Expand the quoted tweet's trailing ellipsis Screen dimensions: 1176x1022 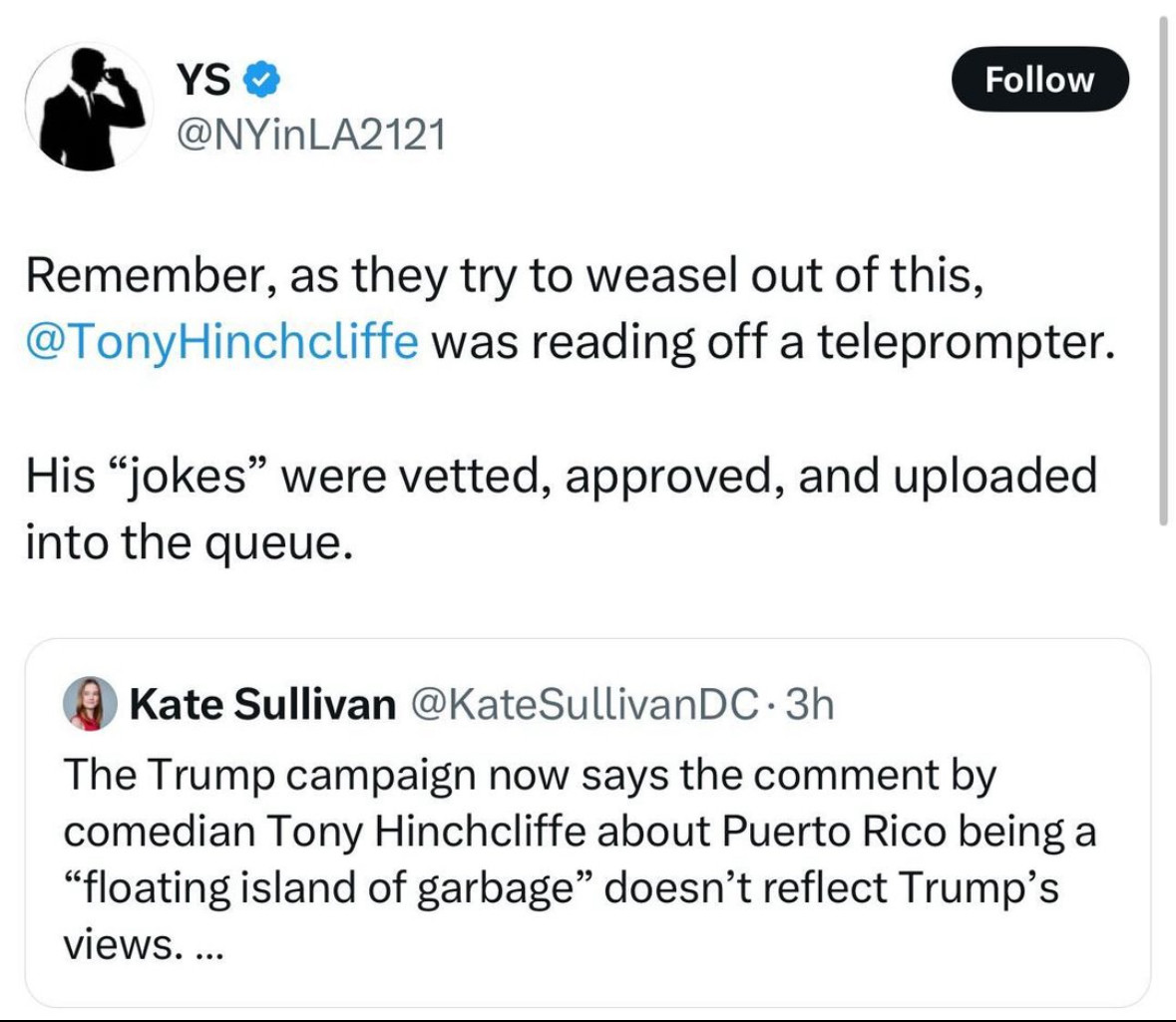(206, 943)
